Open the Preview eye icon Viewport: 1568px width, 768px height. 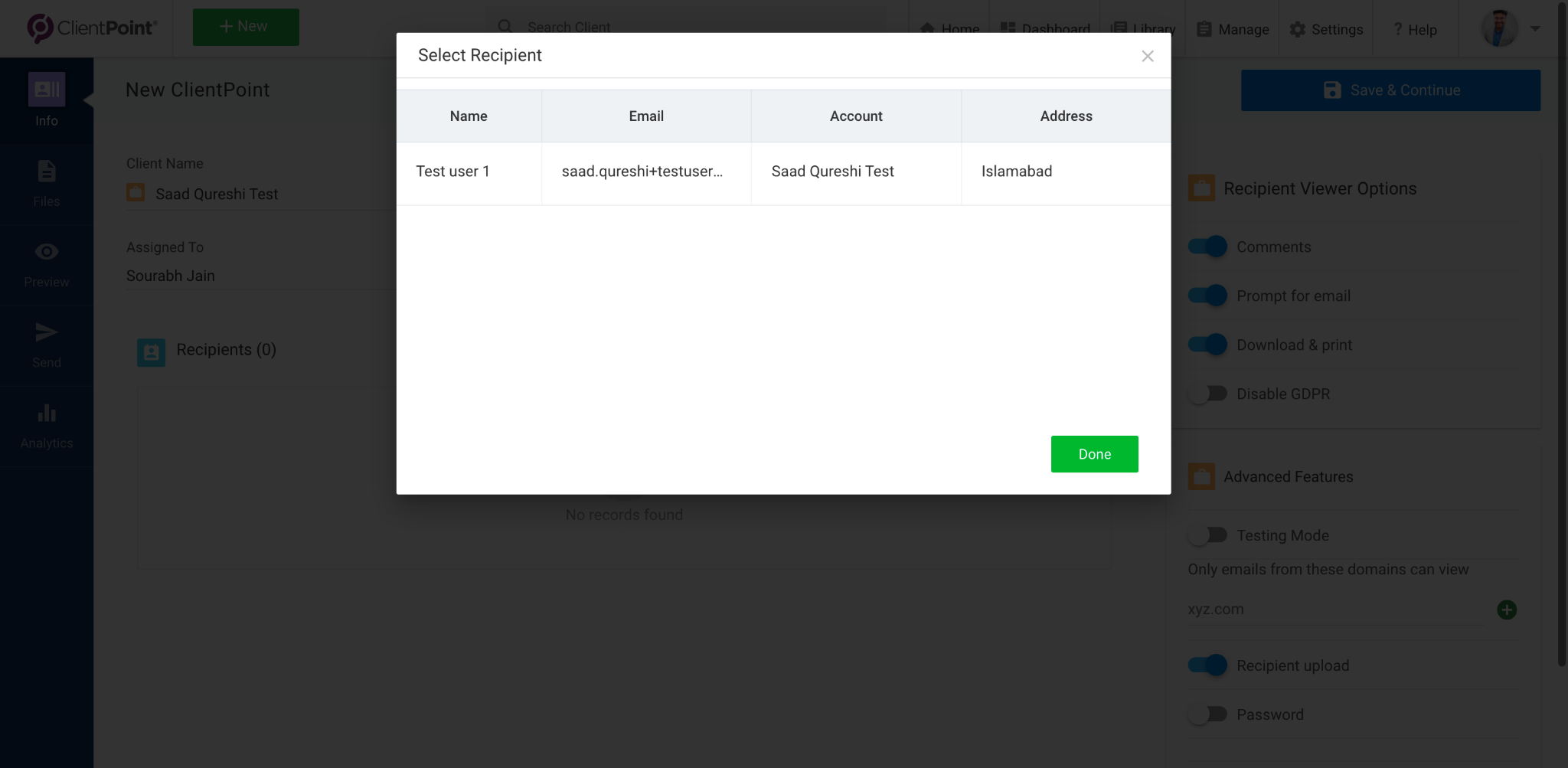[46, 252]
